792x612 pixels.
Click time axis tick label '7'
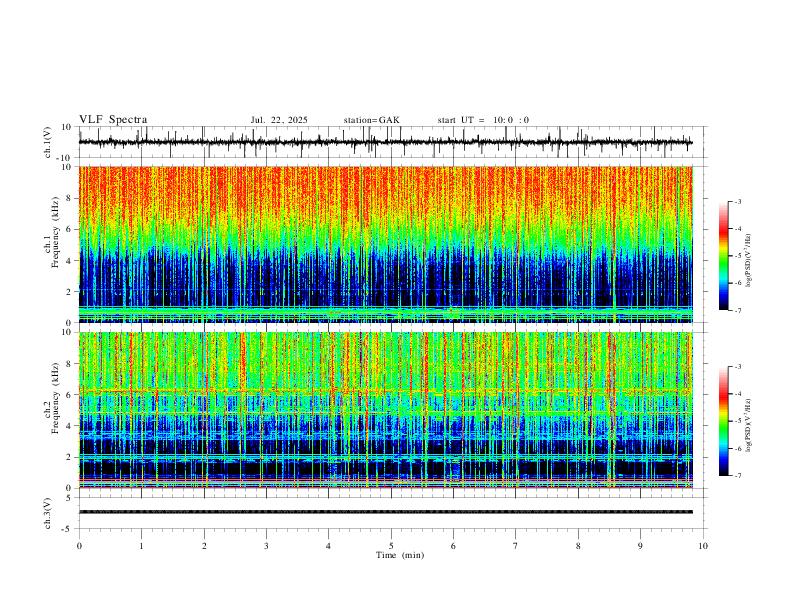point(516,546)
